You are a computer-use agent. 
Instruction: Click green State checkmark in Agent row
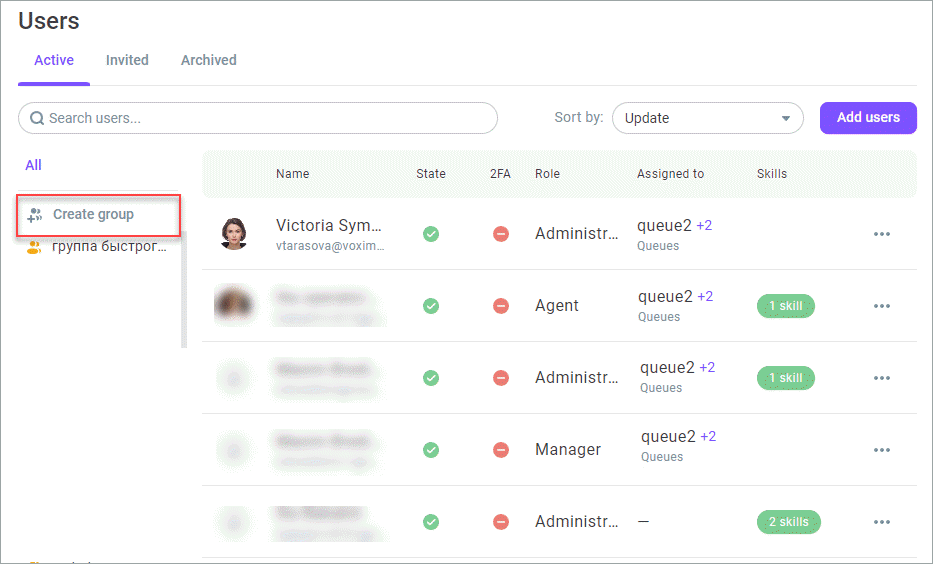[x=431, y=306]
